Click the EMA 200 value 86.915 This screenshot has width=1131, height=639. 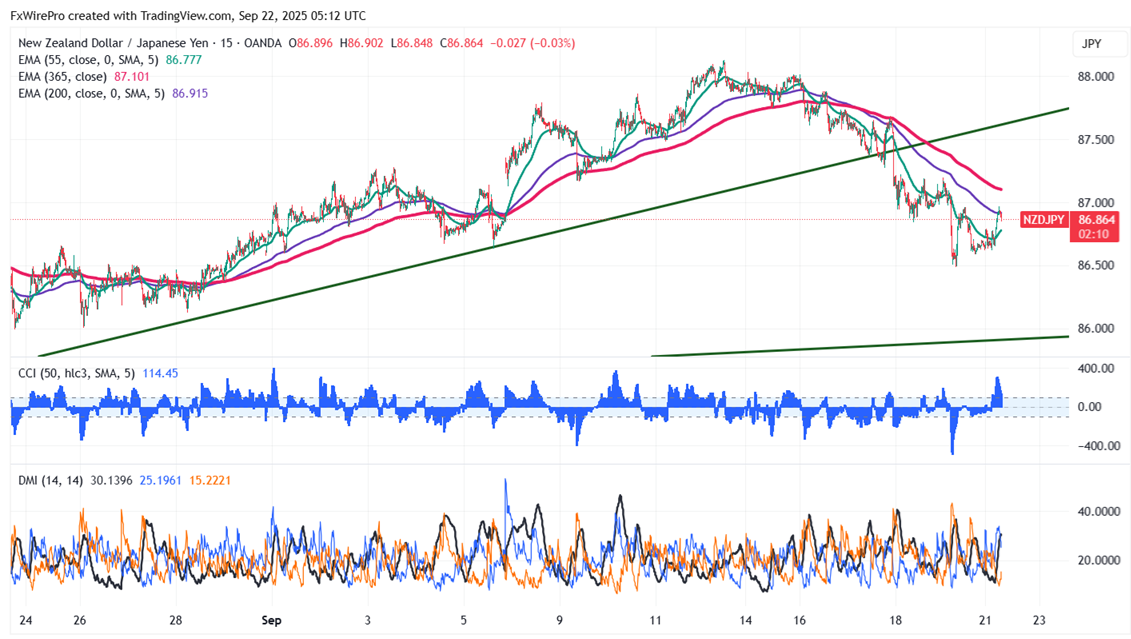click(190, 93)
